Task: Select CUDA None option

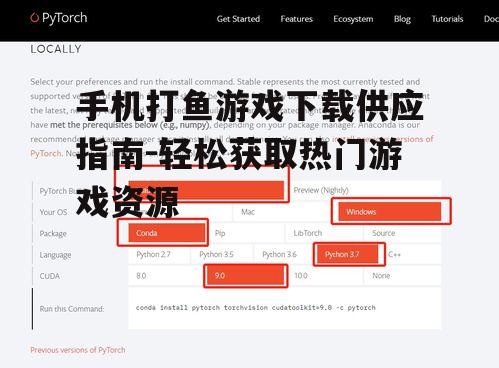Action: pyautogui.click(x=402, y=276)
